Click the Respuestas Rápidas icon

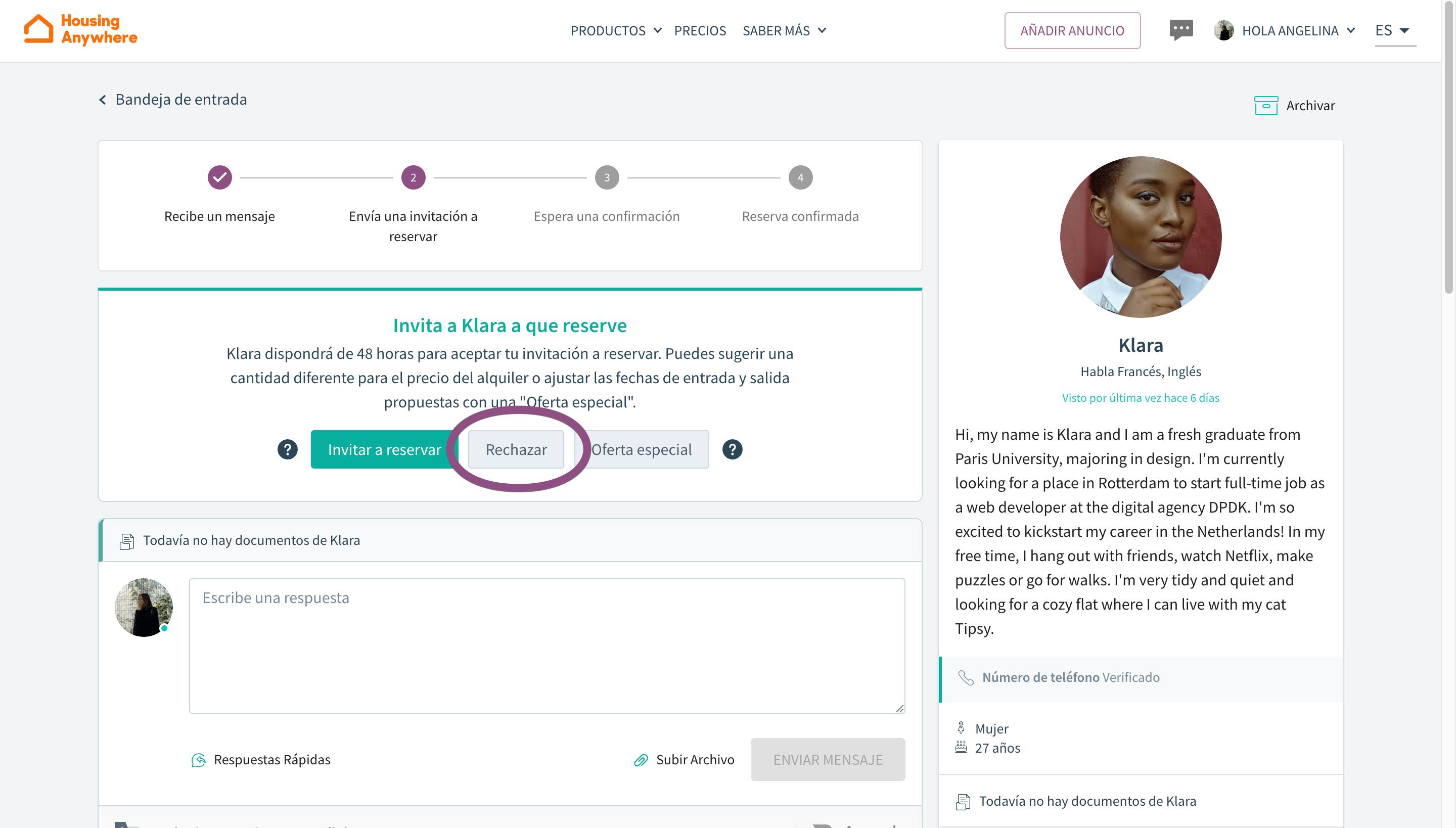click(199, 760)
